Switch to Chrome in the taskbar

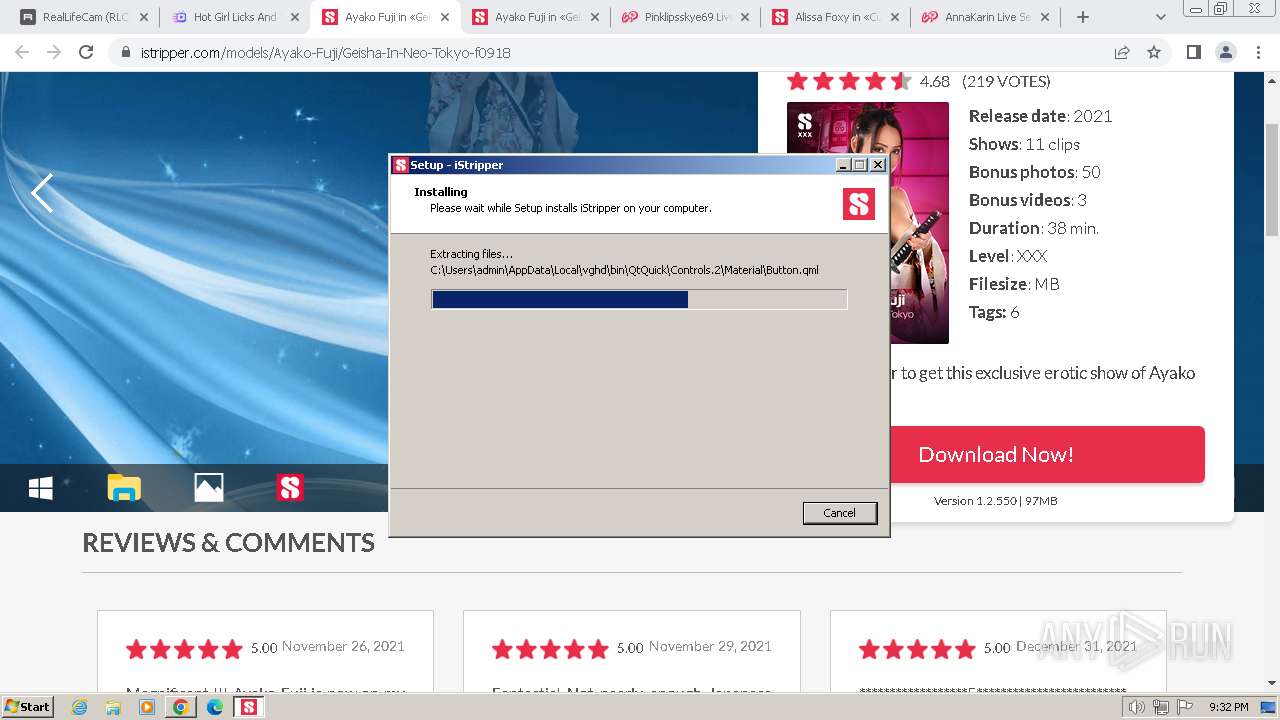click(x=180, y=707)
